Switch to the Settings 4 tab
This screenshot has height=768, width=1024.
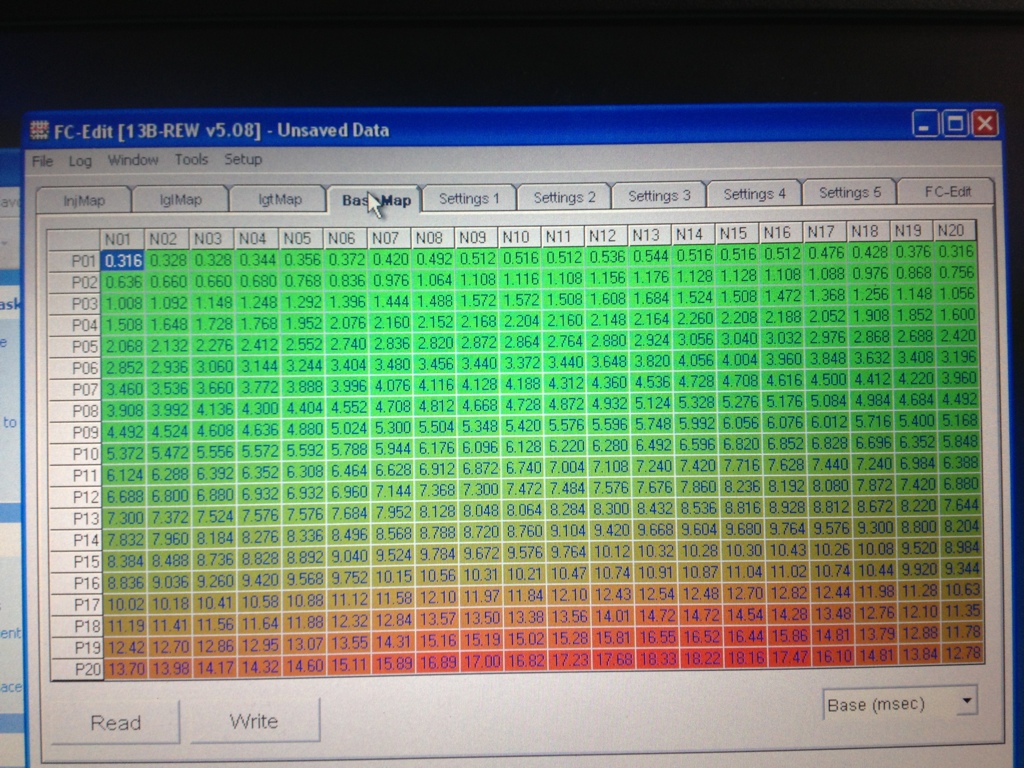(x=754, y=194)
